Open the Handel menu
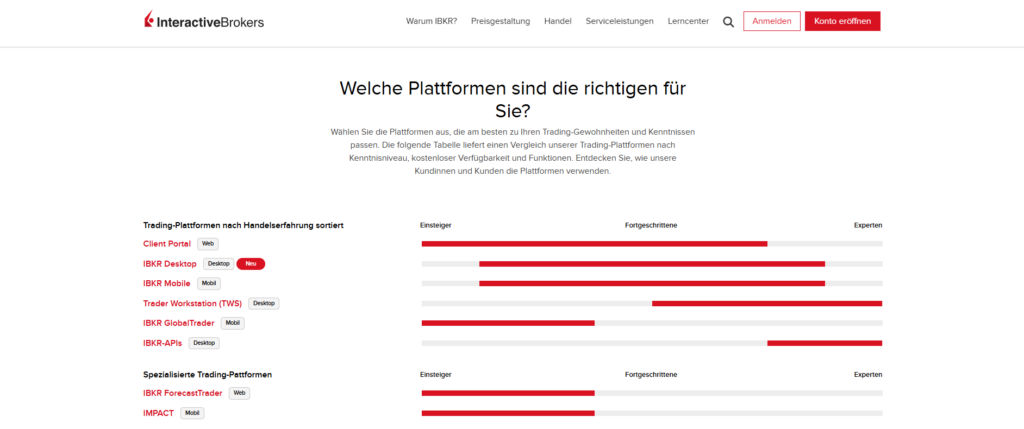 pos(558,21)
